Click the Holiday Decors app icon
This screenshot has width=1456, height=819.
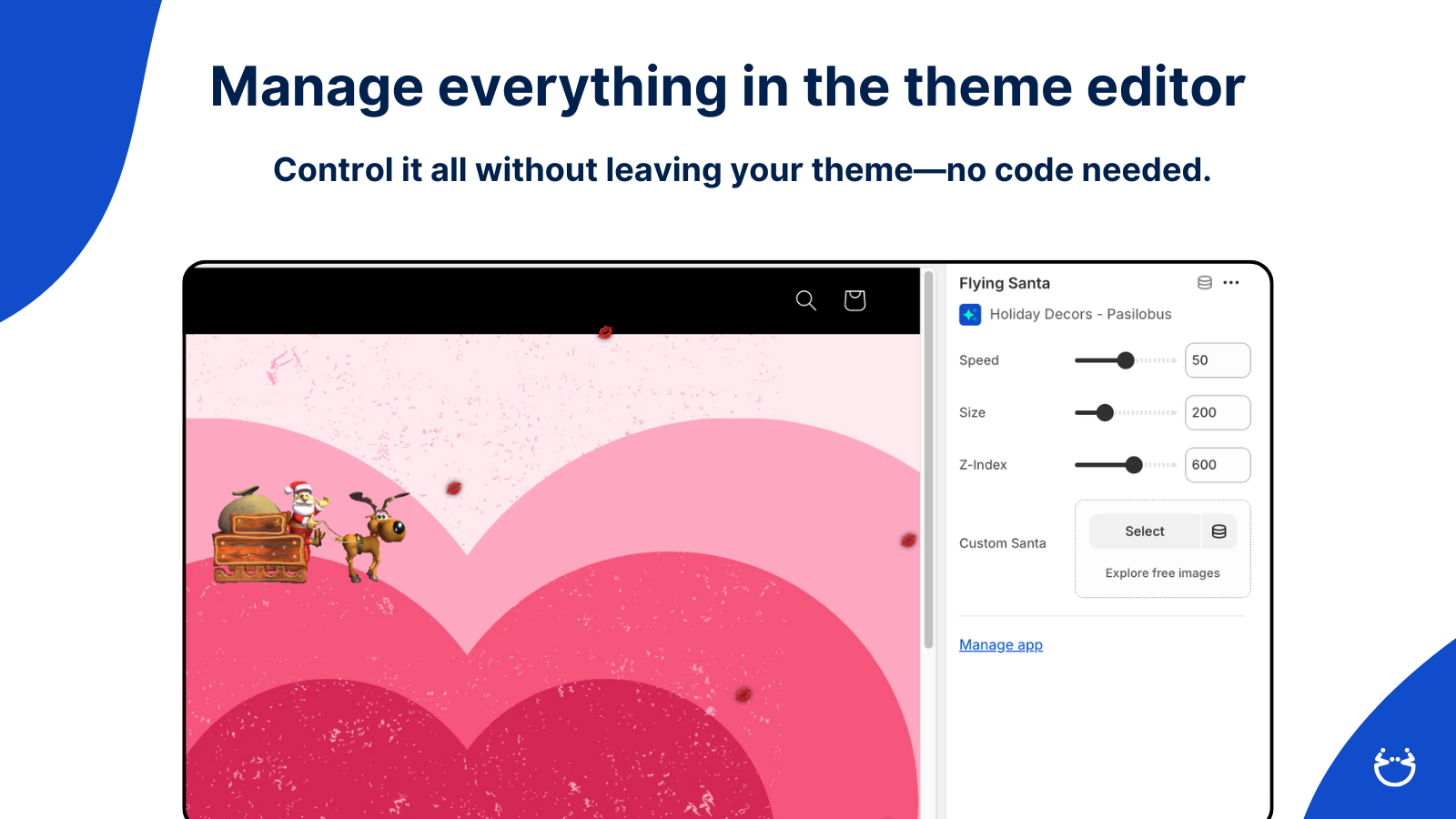pos(970,314)
